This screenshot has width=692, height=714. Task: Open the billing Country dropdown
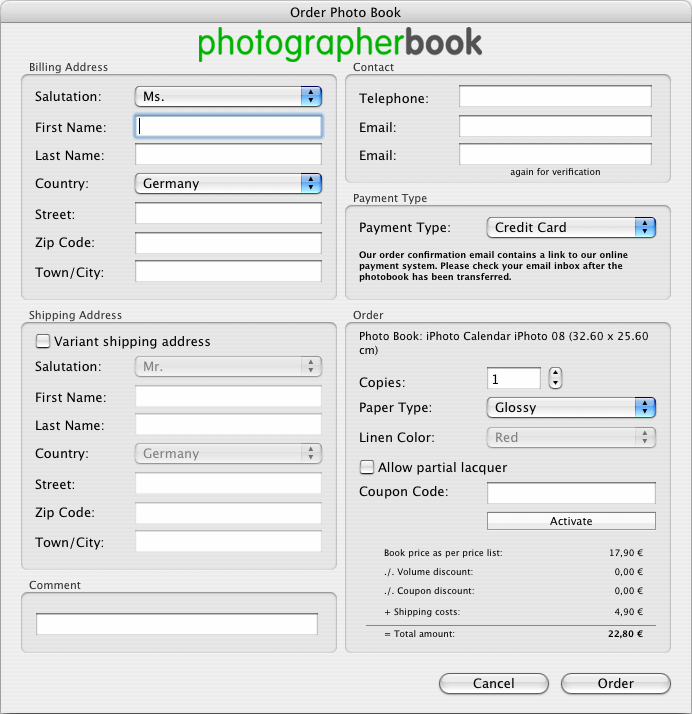click(x=228, y=184)
